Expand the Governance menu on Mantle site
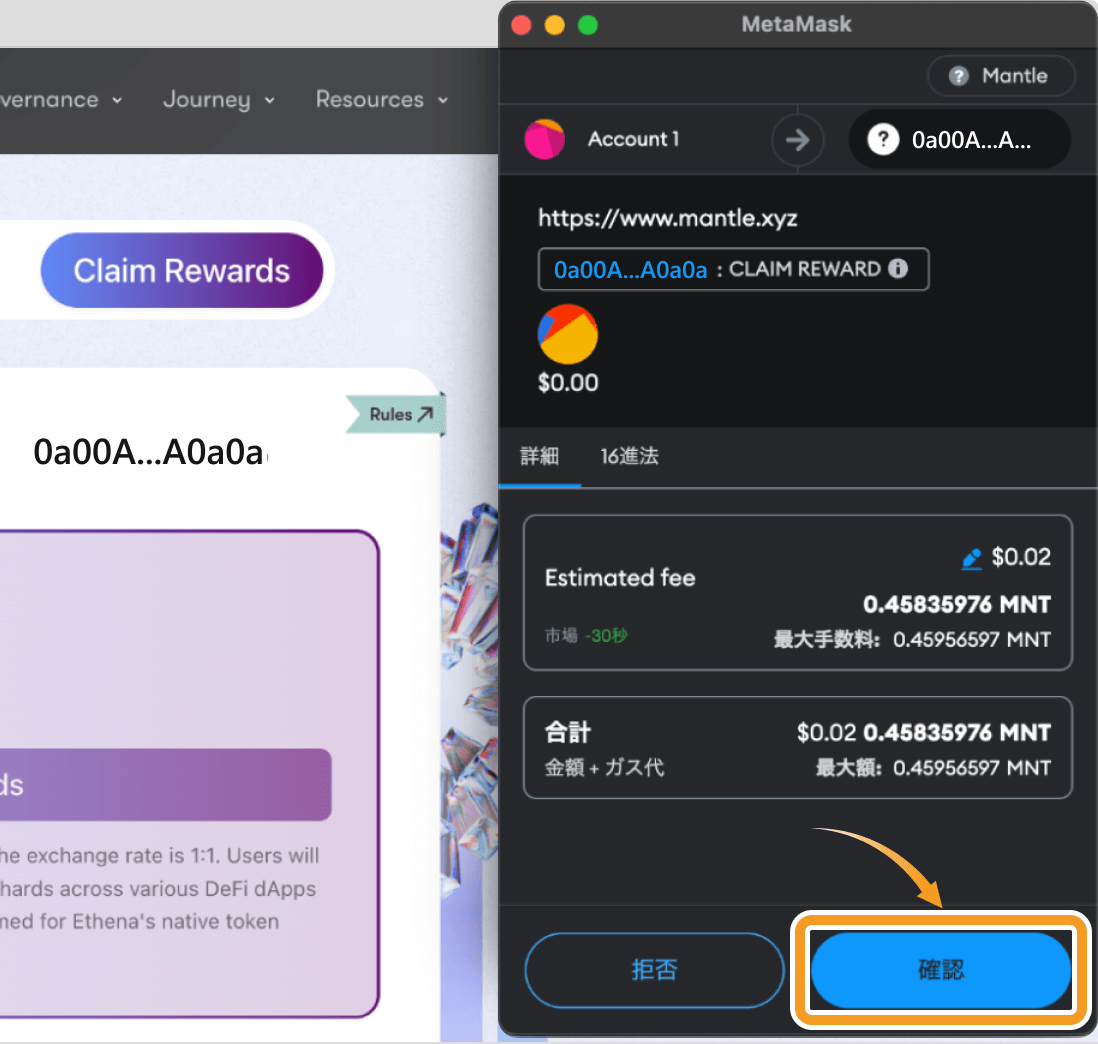The image size is (1098, 1044). point(62,99)
